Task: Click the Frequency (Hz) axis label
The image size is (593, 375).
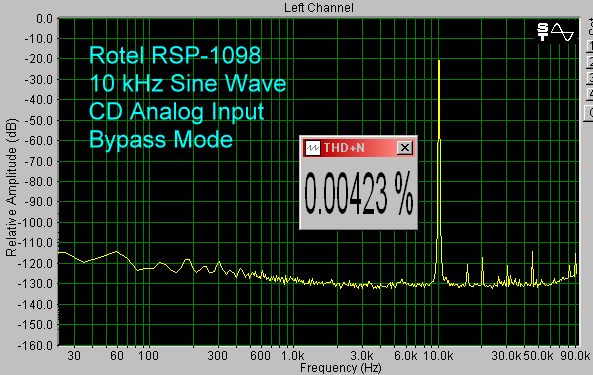Action: [x=340, y=368]
